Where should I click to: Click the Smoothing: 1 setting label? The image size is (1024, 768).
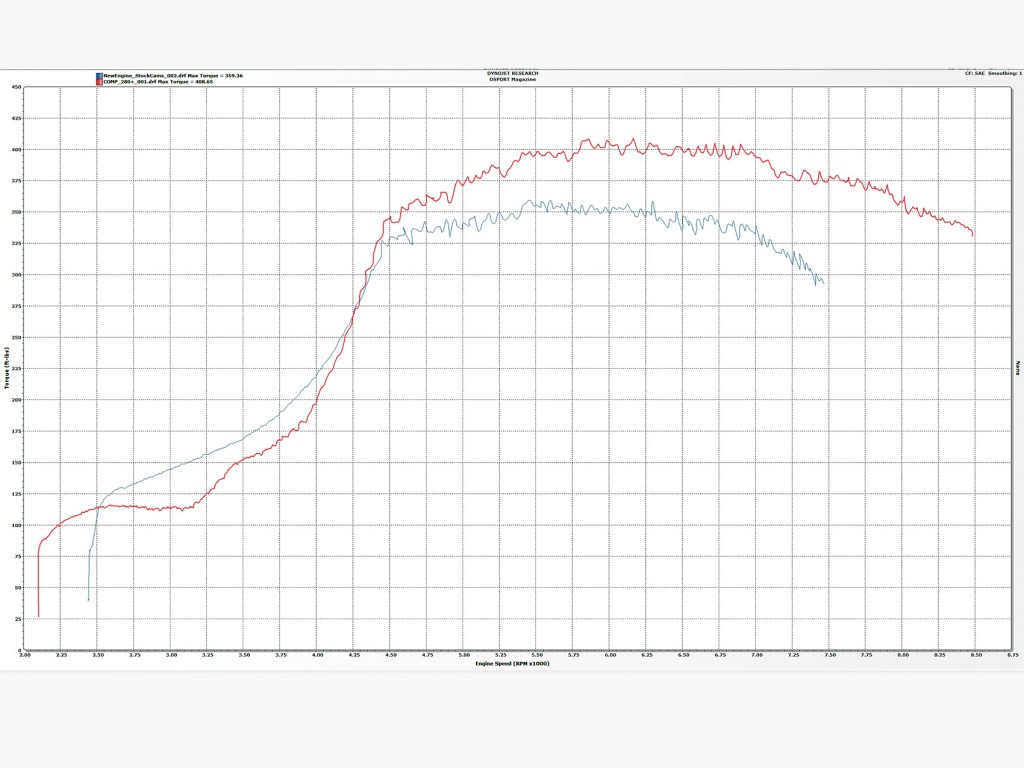click(x=1004, y=73)
